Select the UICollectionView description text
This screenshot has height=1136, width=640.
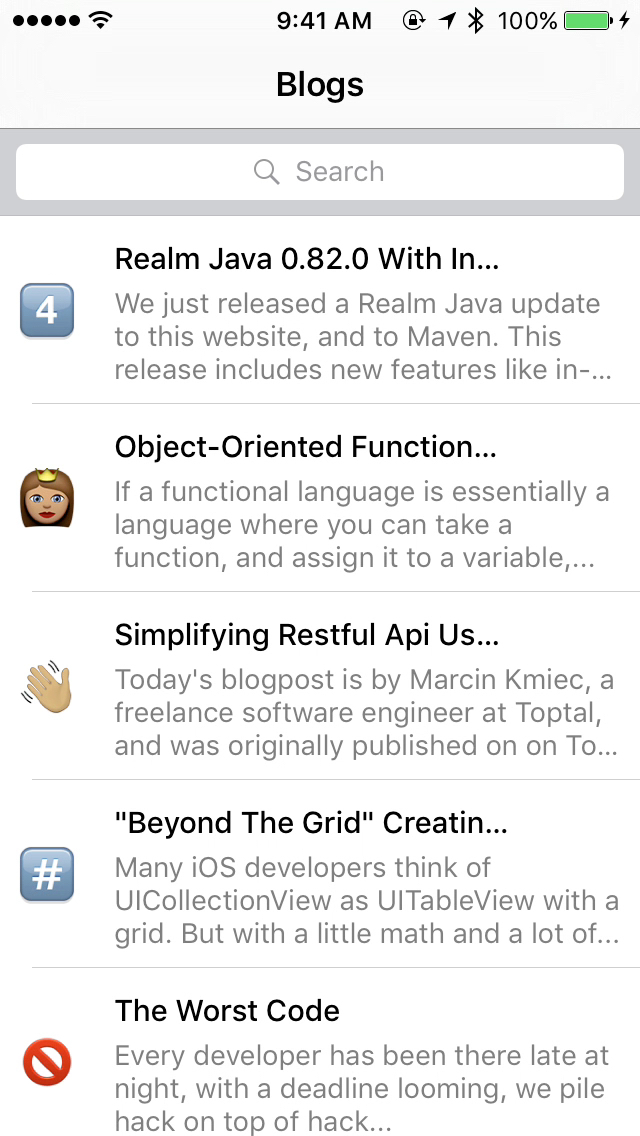point(366,901)
